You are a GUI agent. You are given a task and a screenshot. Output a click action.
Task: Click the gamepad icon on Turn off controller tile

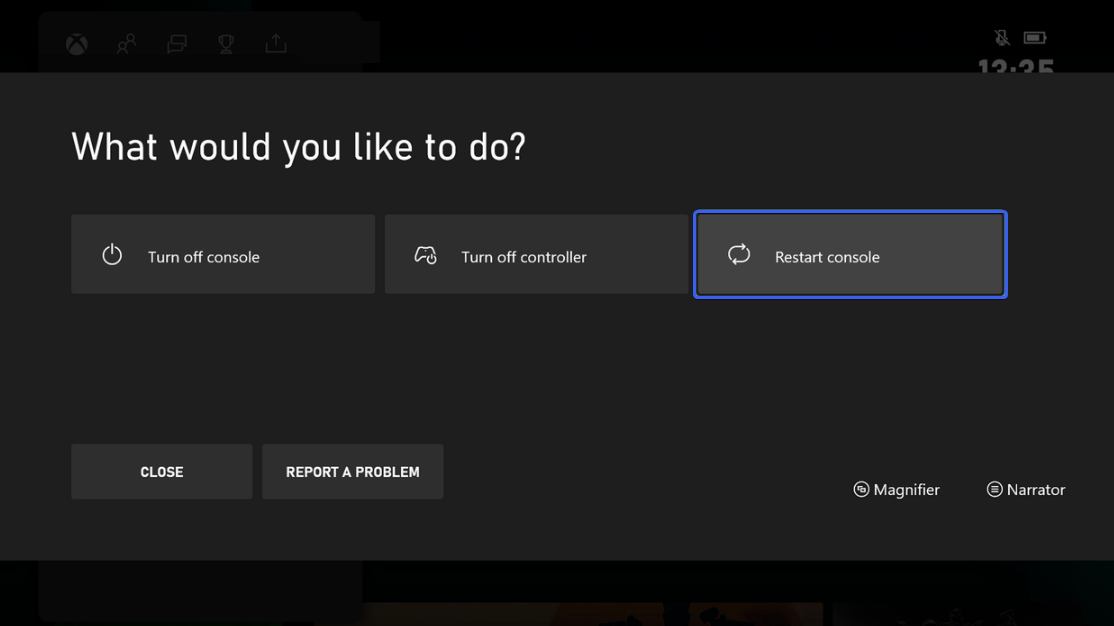[x=426, y=254]
